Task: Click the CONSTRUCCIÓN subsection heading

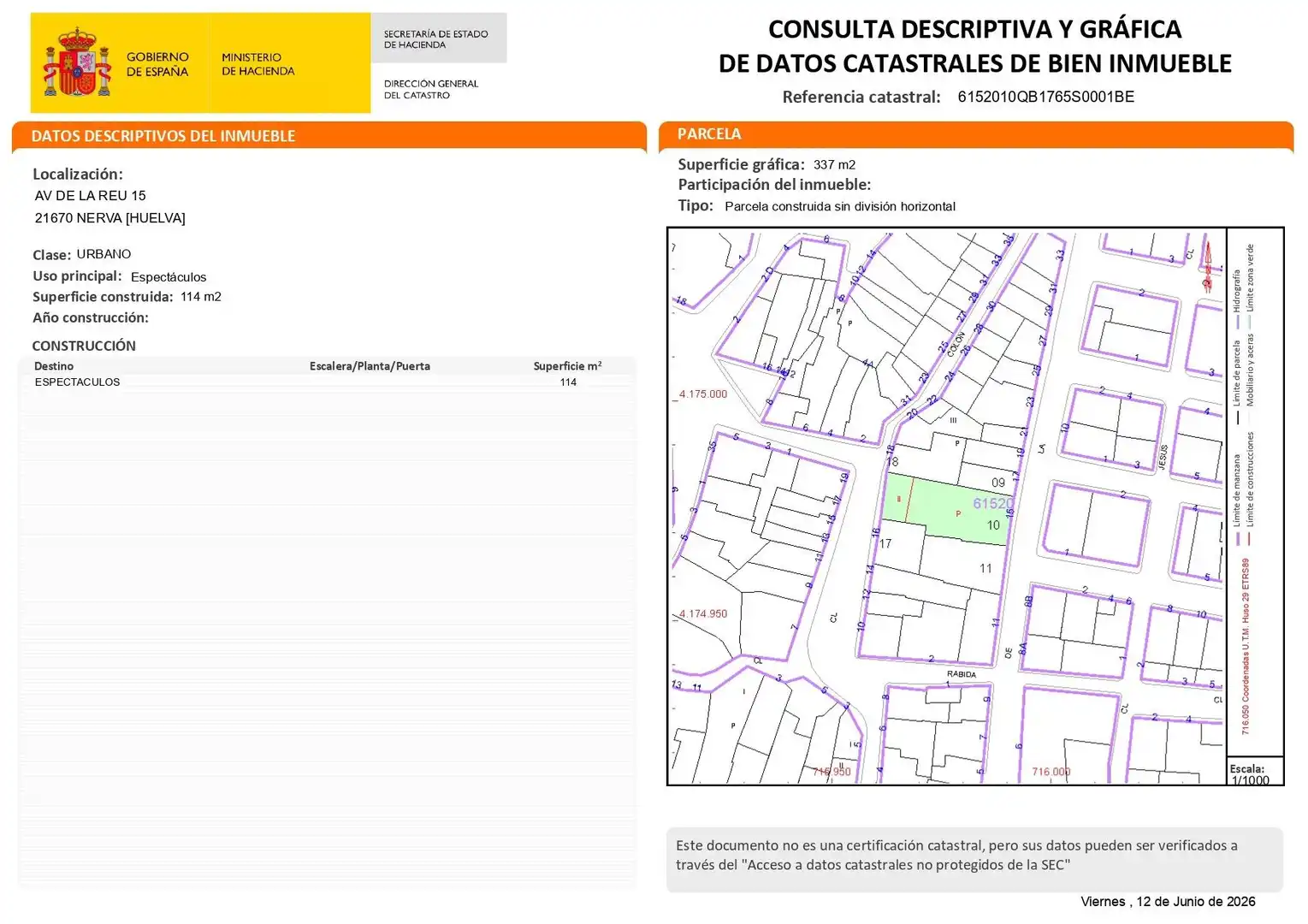Action: click(84, 346)
